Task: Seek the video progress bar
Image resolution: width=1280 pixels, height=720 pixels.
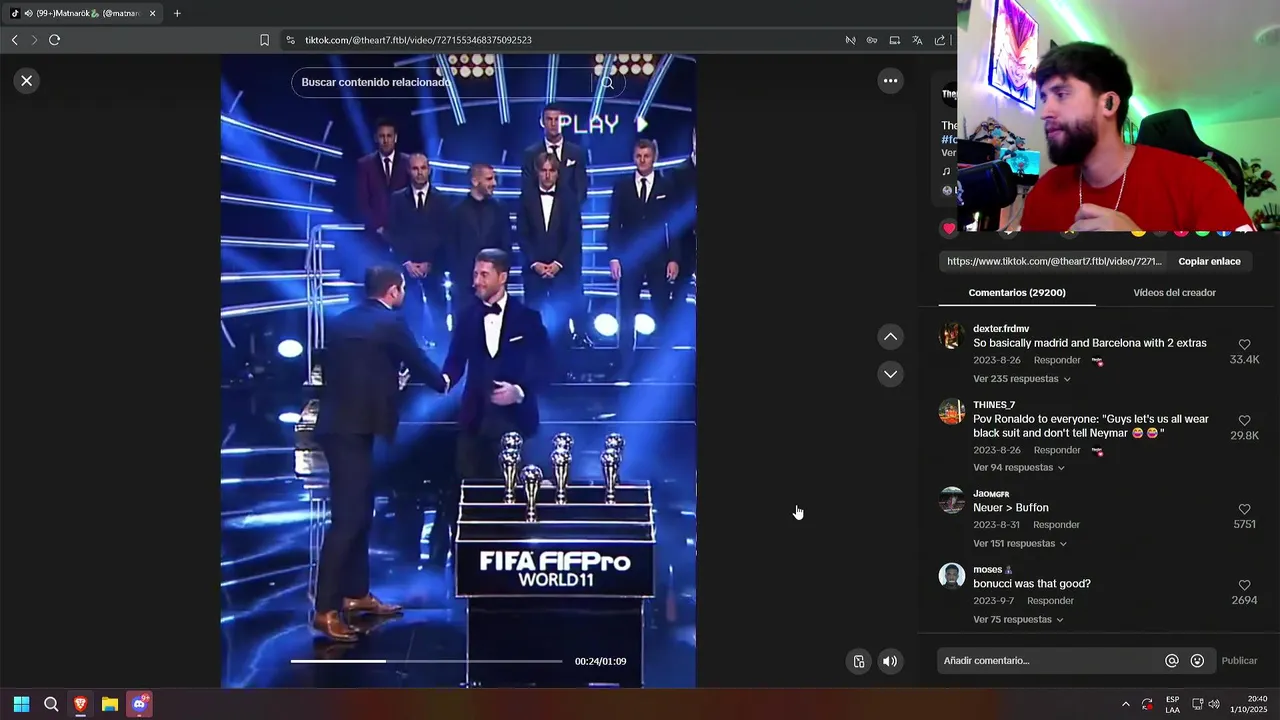Action: [426, 661]
